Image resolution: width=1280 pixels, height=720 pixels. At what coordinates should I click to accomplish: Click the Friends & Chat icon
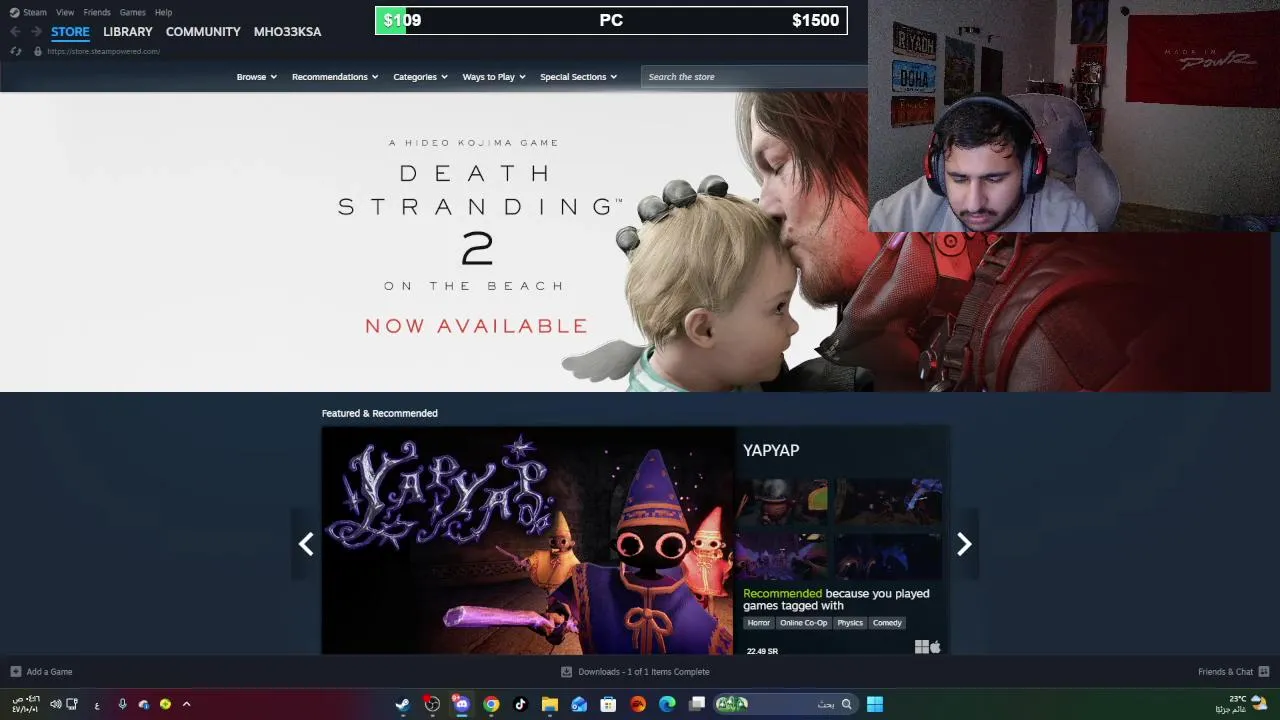(x=1263, y=672)
